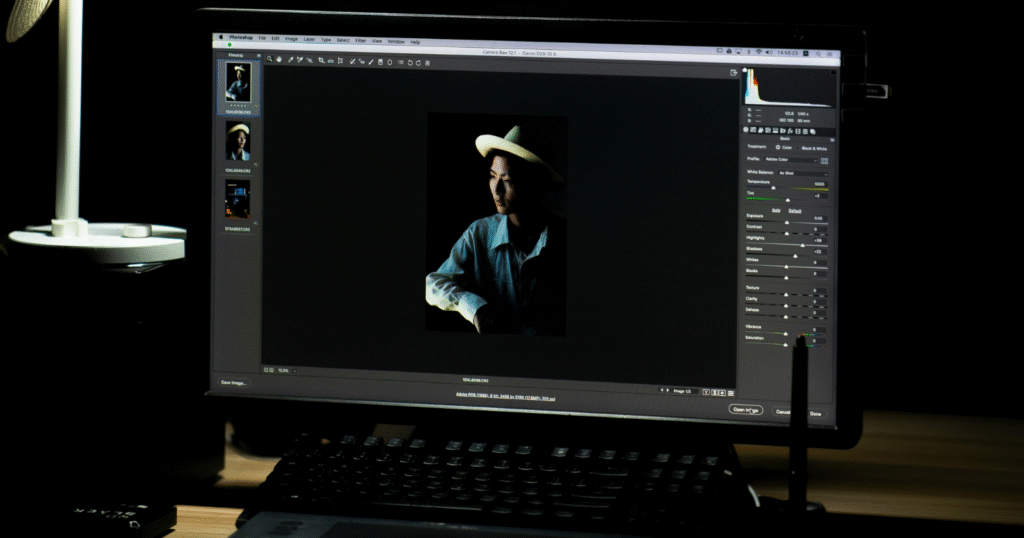Select the Color Sampler tool

pyautogui.click(x=300, y=60)
